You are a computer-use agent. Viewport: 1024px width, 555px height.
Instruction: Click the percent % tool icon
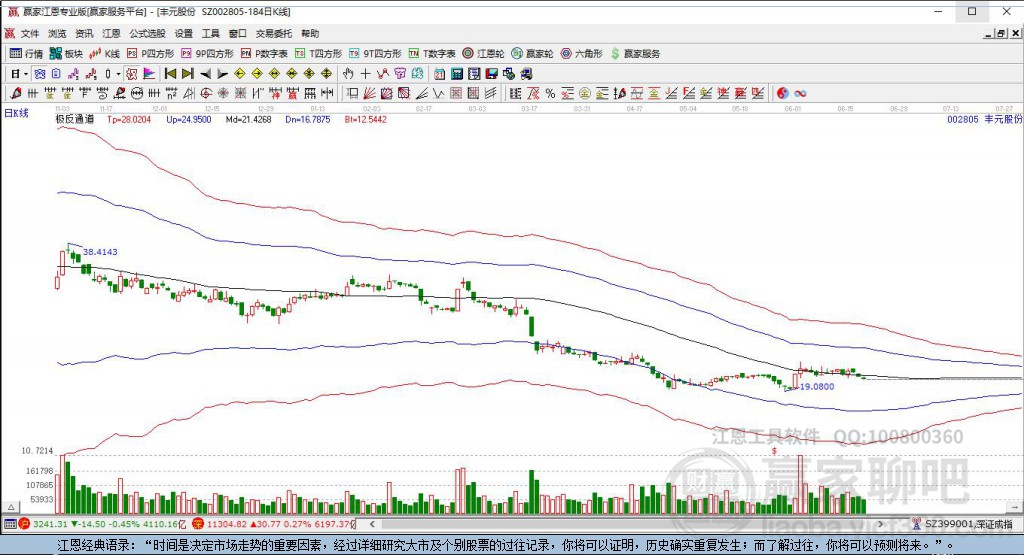click(x=551, y=93)
